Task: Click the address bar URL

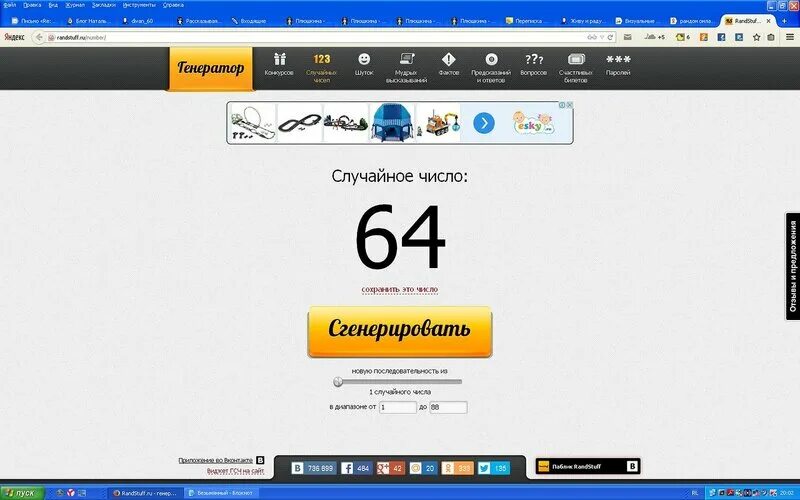Action: click(82, 37)
